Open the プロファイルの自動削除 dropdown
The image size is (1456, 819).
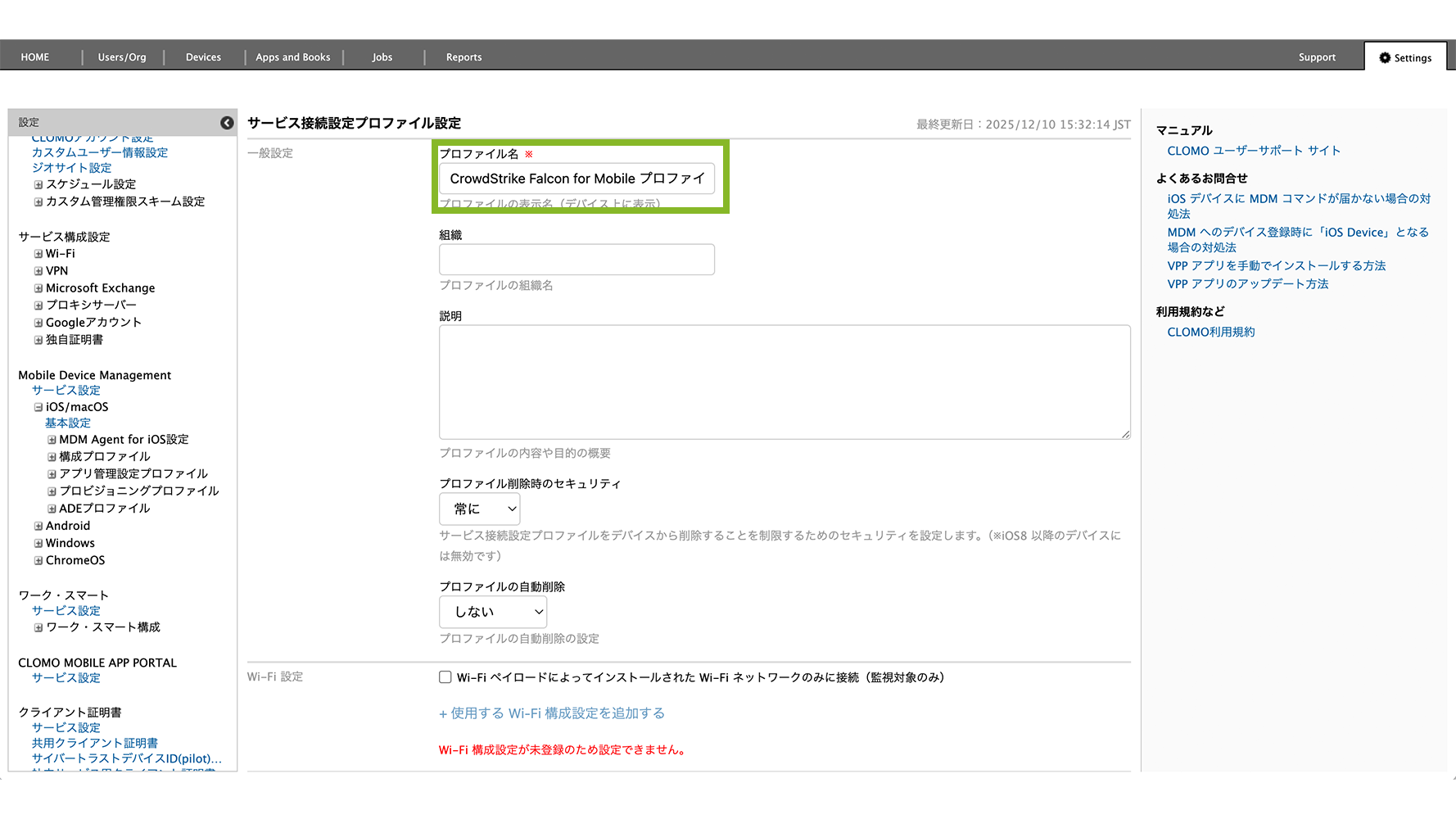click(493, 612)
